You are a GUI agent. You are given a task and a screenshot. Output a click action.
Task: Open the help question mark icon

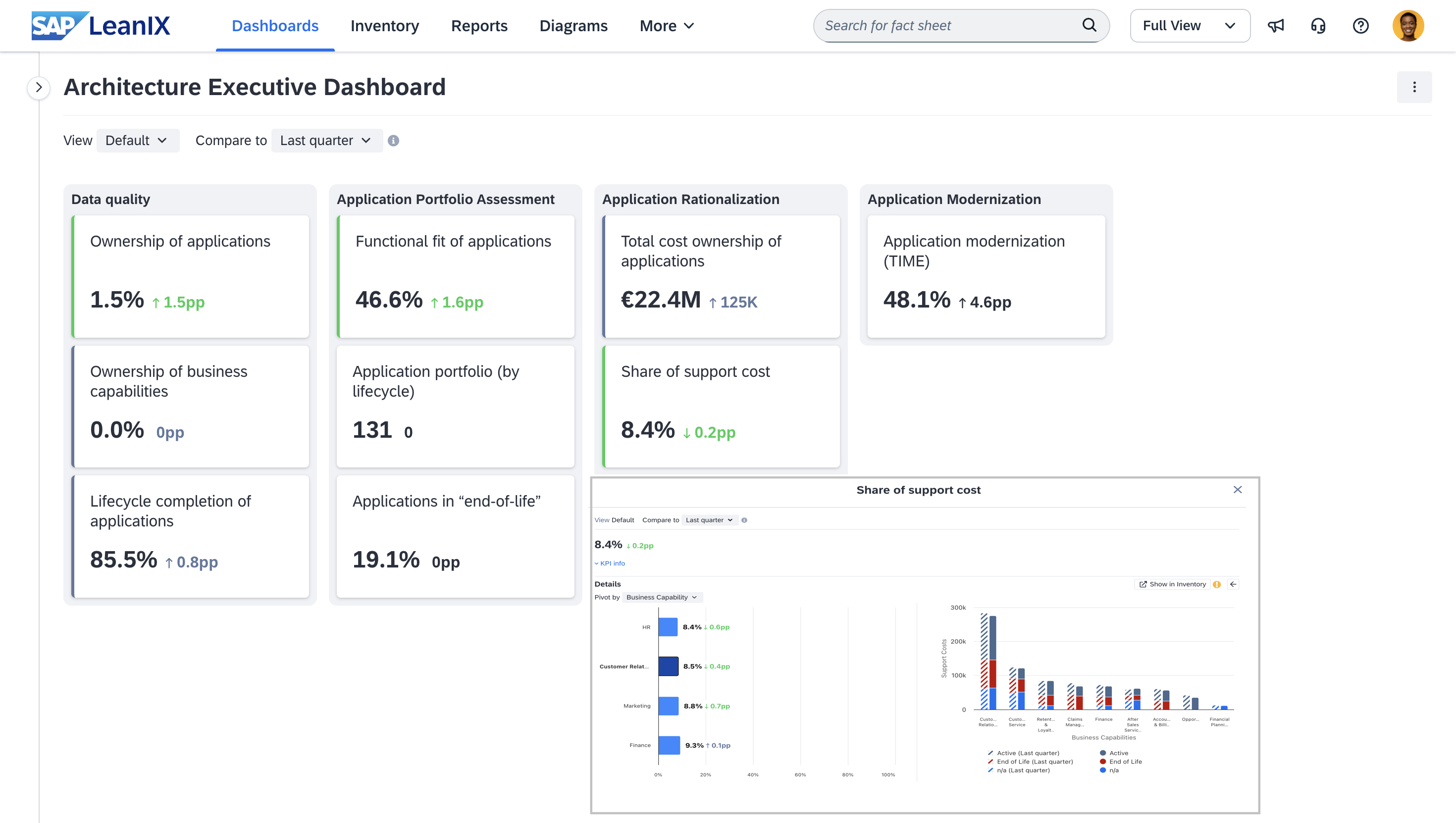pyautogui.click(x=1360, y=25)
